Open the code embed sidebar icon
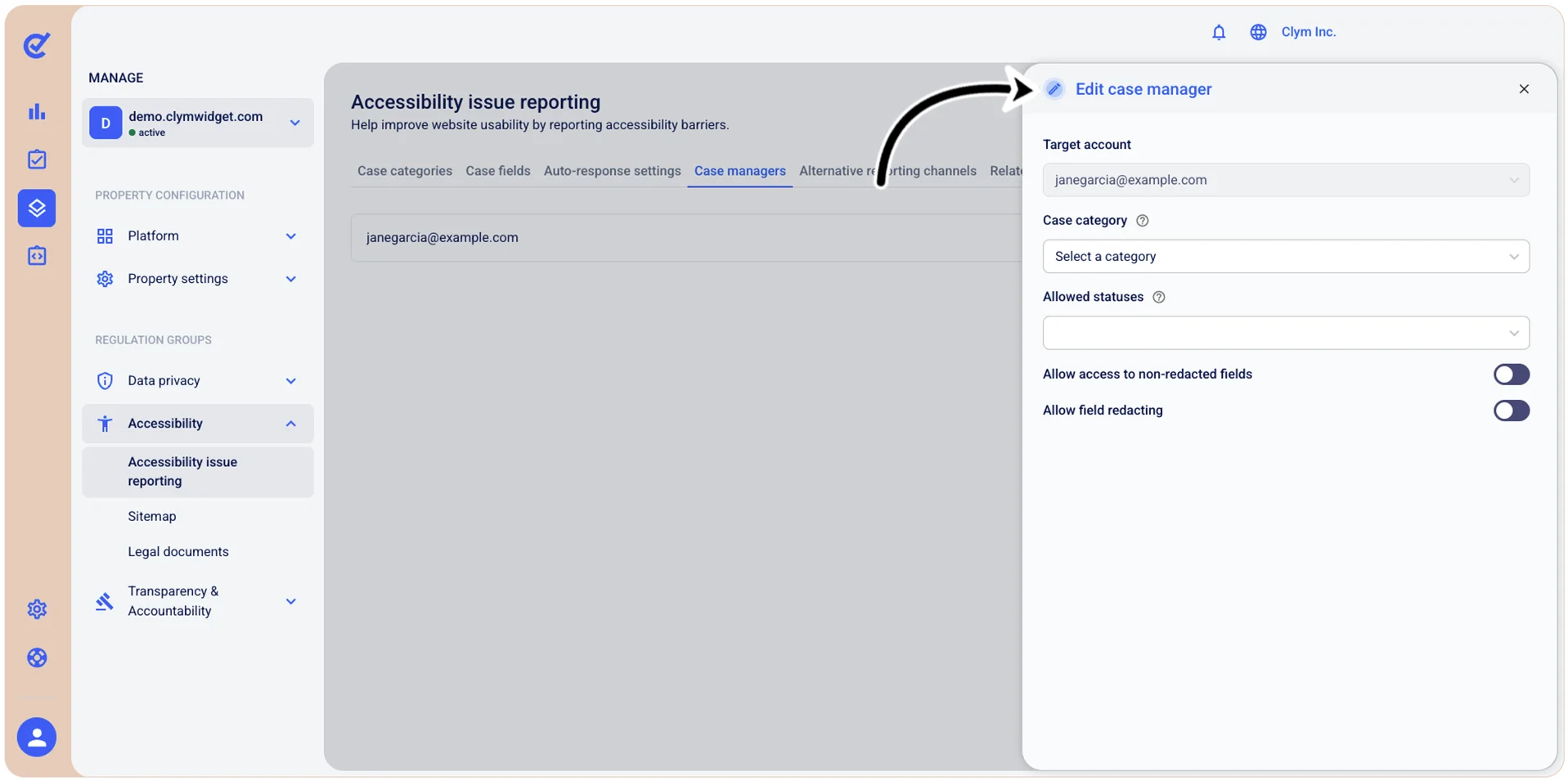The image size is (1568, 781). (x=37, y=256)
